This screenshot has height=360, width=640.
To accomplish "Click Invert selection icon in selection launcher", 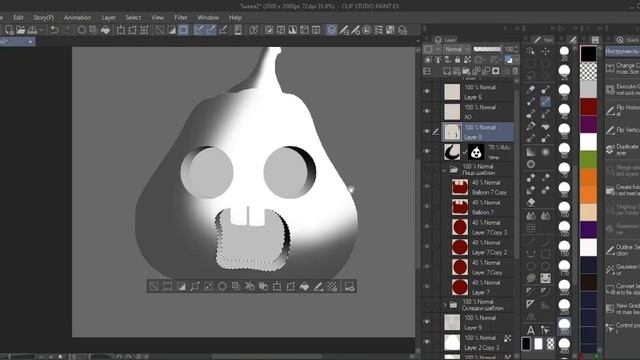I will pos(181,286).
